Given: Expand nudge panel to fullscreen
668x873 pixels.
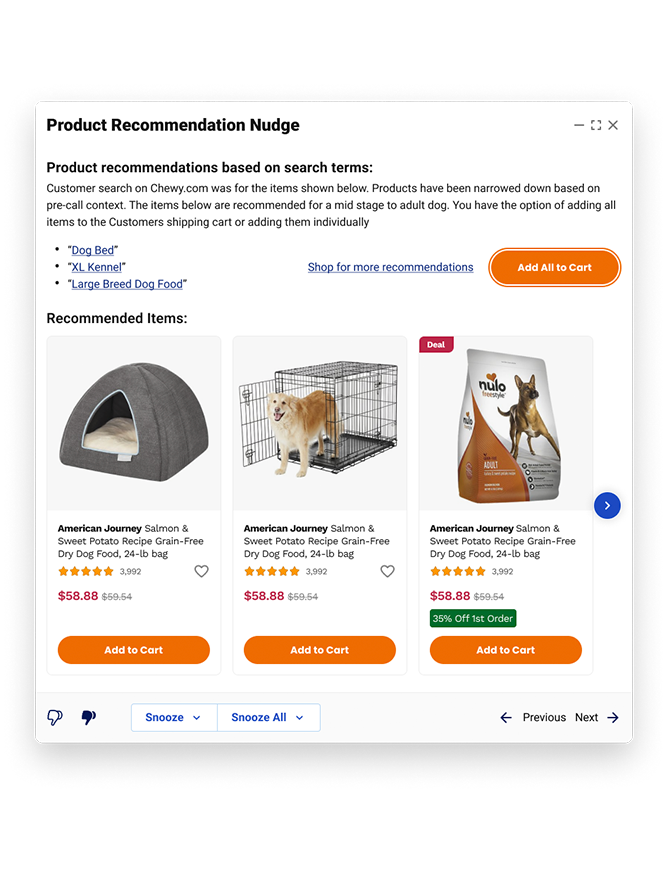Looking at the screenshot, I should [x=596, y=125].
